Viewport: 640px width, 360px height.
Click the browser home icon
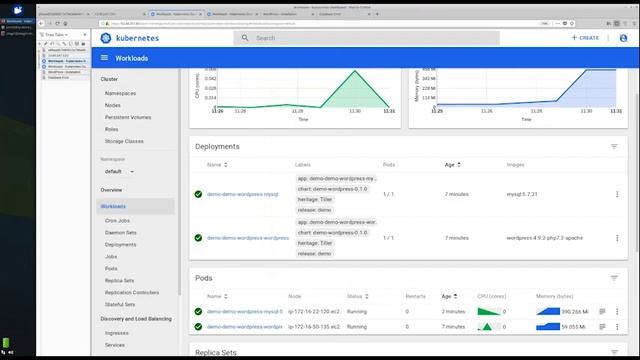(x=65, y=24)
